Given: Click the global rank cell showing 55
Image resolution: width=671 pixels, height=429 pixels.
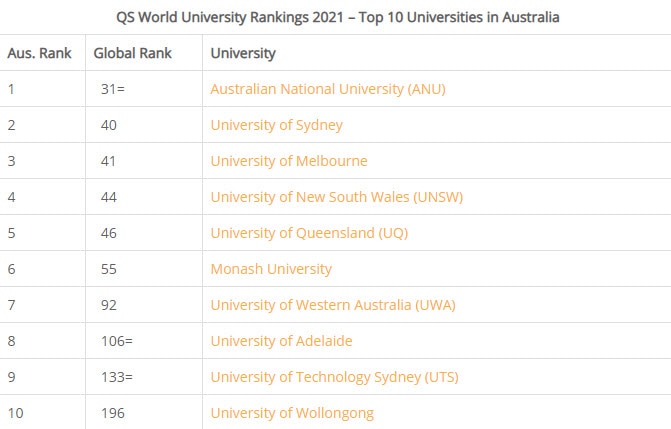Looking at the screenshot, I should (108, 269).
